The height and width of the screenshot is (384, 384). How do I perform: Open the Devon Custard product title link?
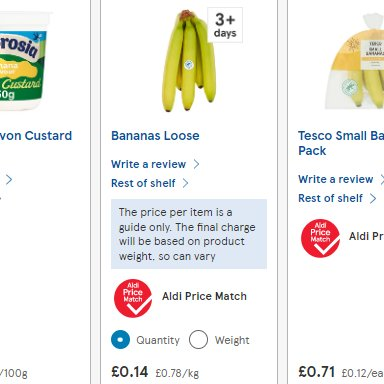click(36, 136)
